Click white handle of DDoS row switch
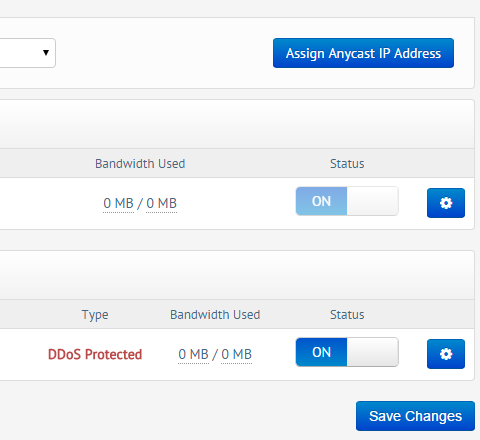 pyautogui.click(x=372, y=352)
